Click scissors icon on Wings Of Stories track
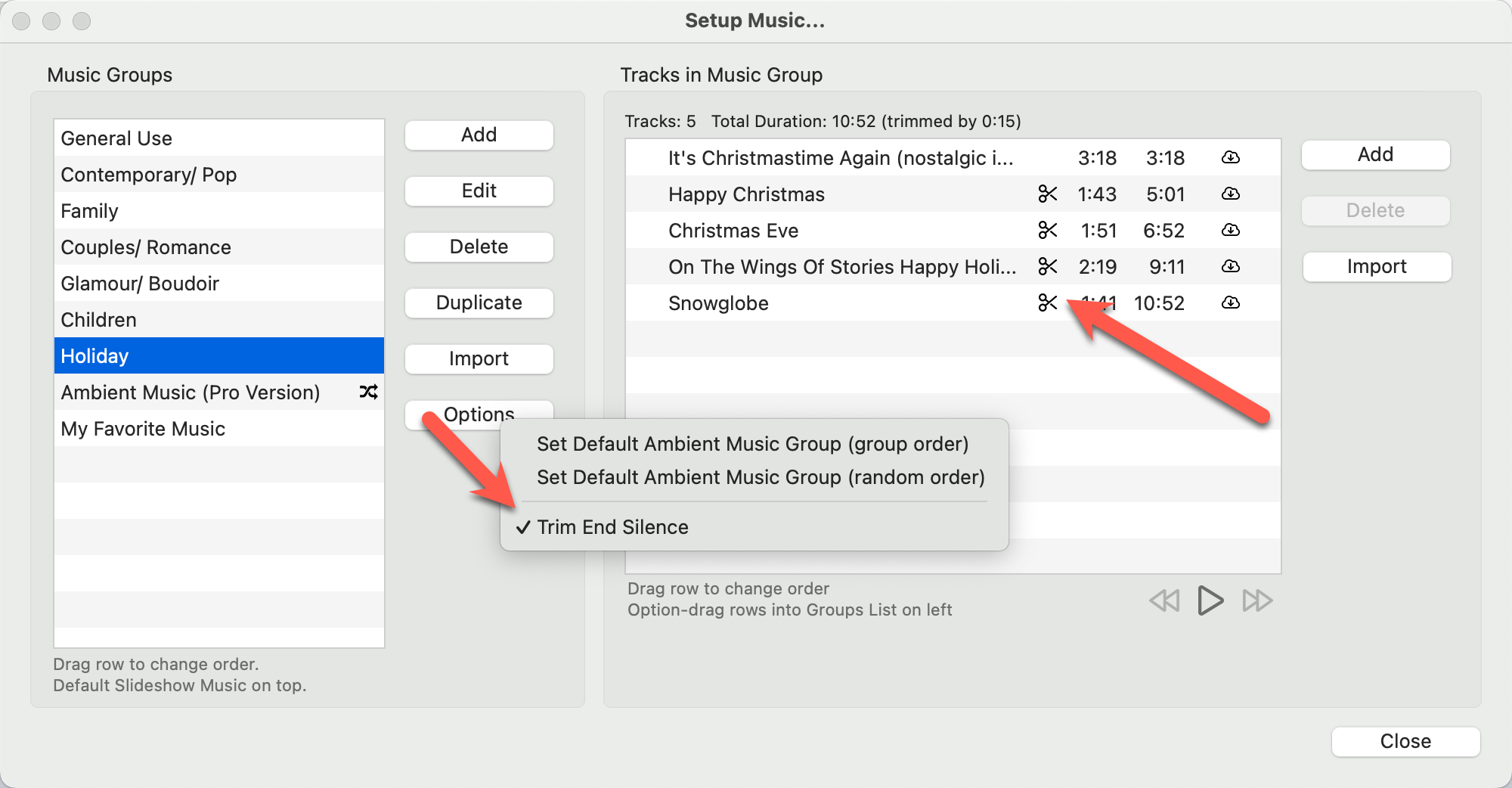The image size is (1512, 788). click(1047, 267)
